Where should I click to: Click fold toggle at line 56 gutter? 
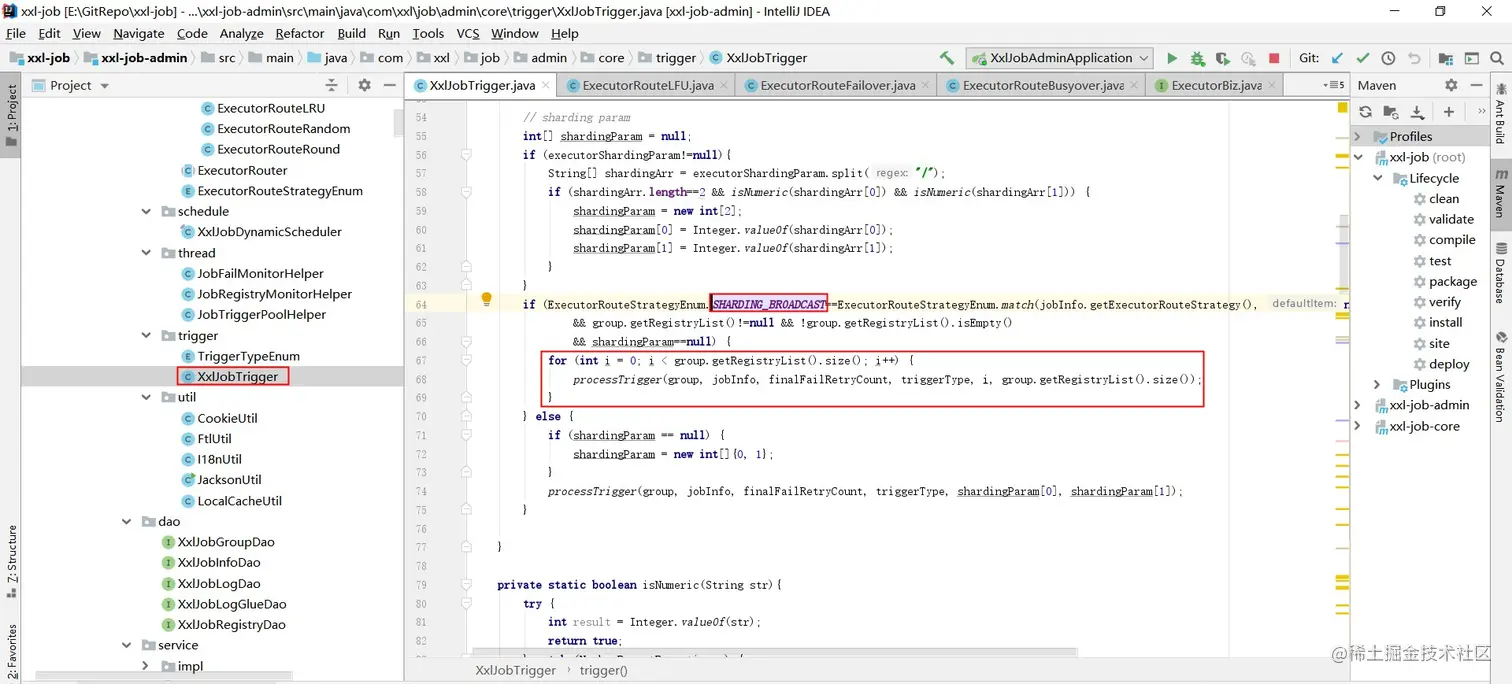coord(466,155)
